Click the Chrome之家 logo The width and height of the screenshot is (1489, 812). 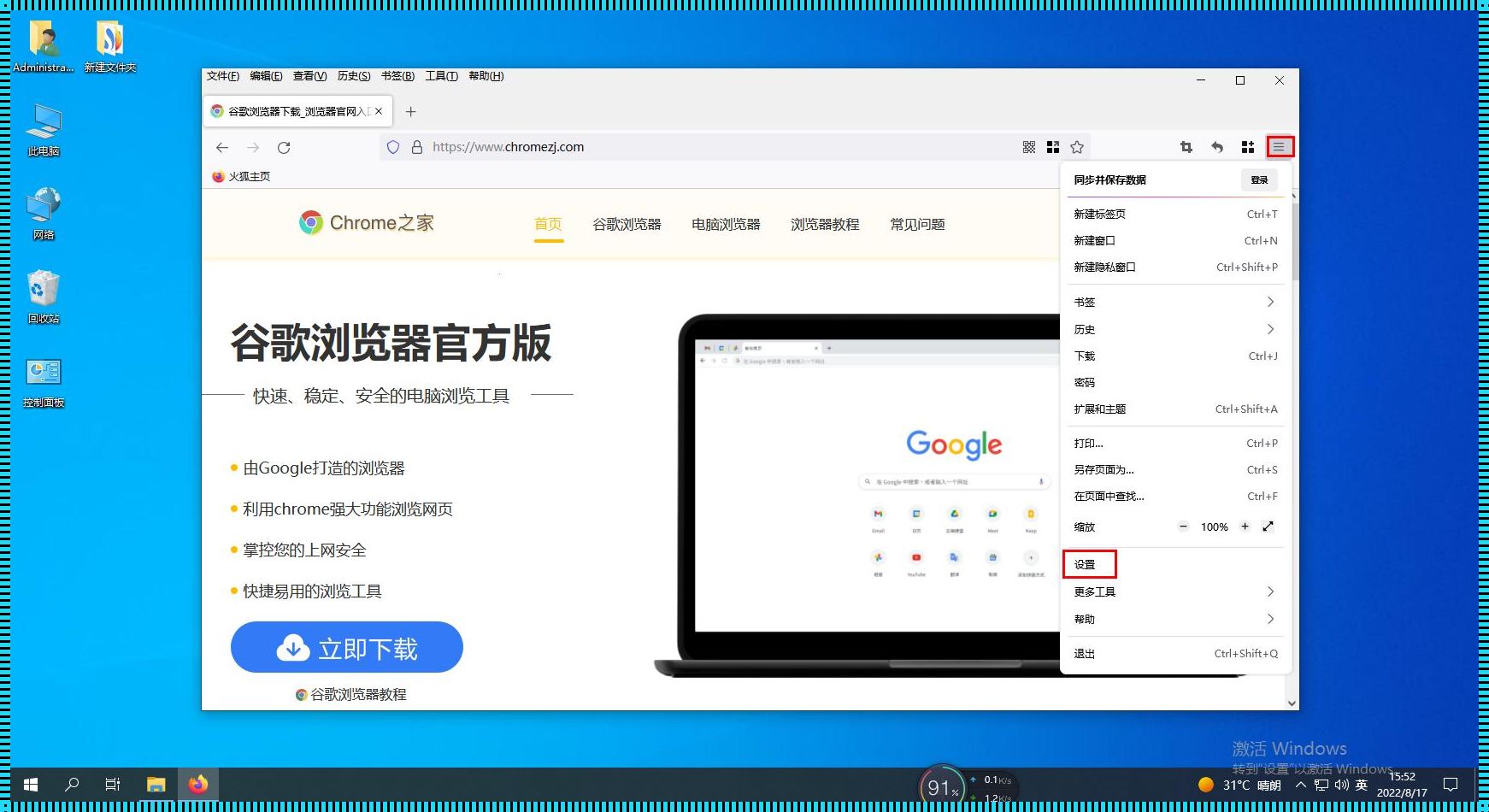(366, 223)
